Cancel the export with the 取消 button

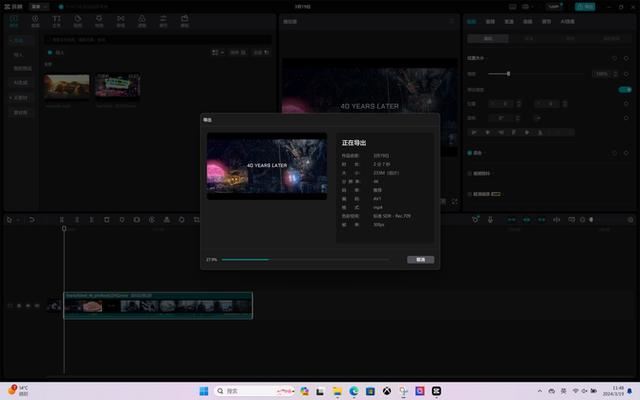pos(420,259)
